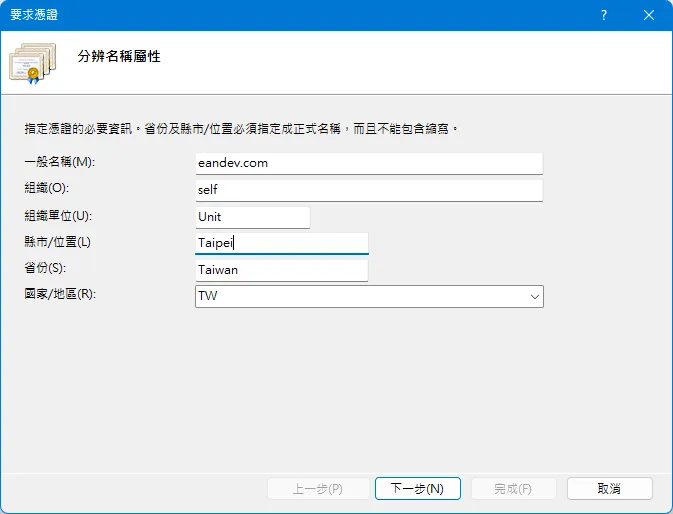The height and width of the screenshot is (514, 673).
Task: Select the 組織單位 field containing Unit
Action: 253,217
